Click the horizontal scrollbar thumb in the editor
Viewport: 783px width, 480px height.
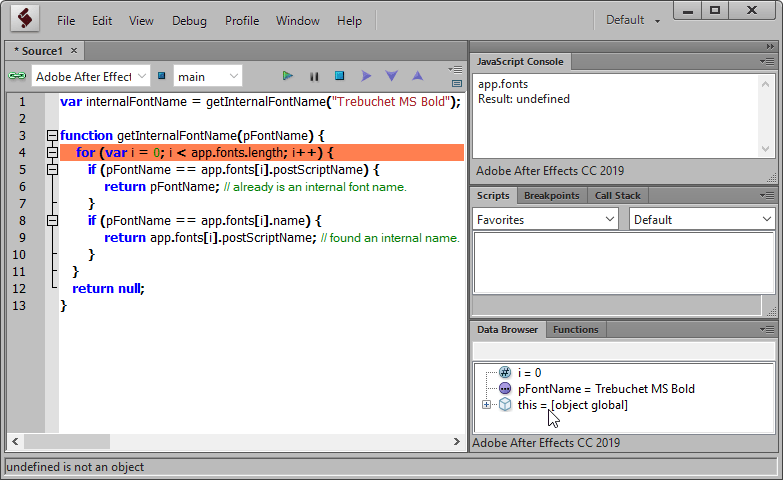coord(67,442)
